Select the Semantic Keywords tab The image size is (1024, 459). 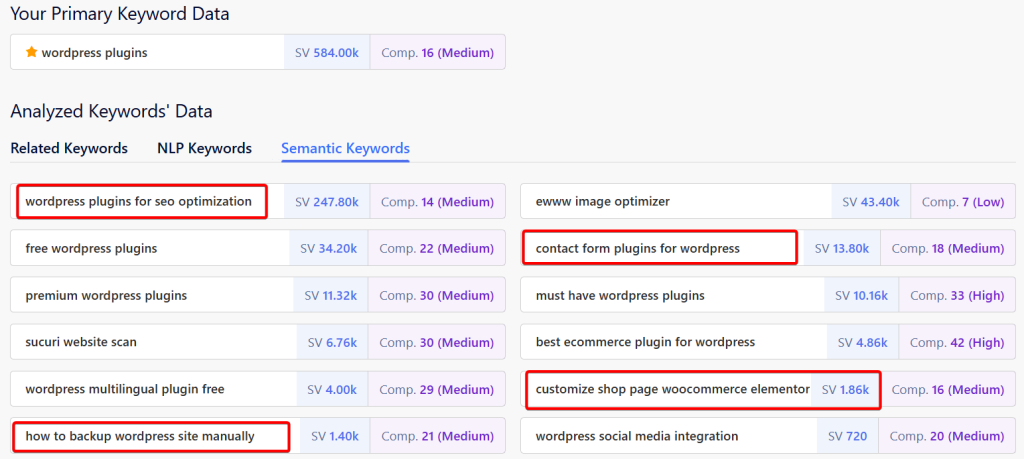[x=345, y=148]
